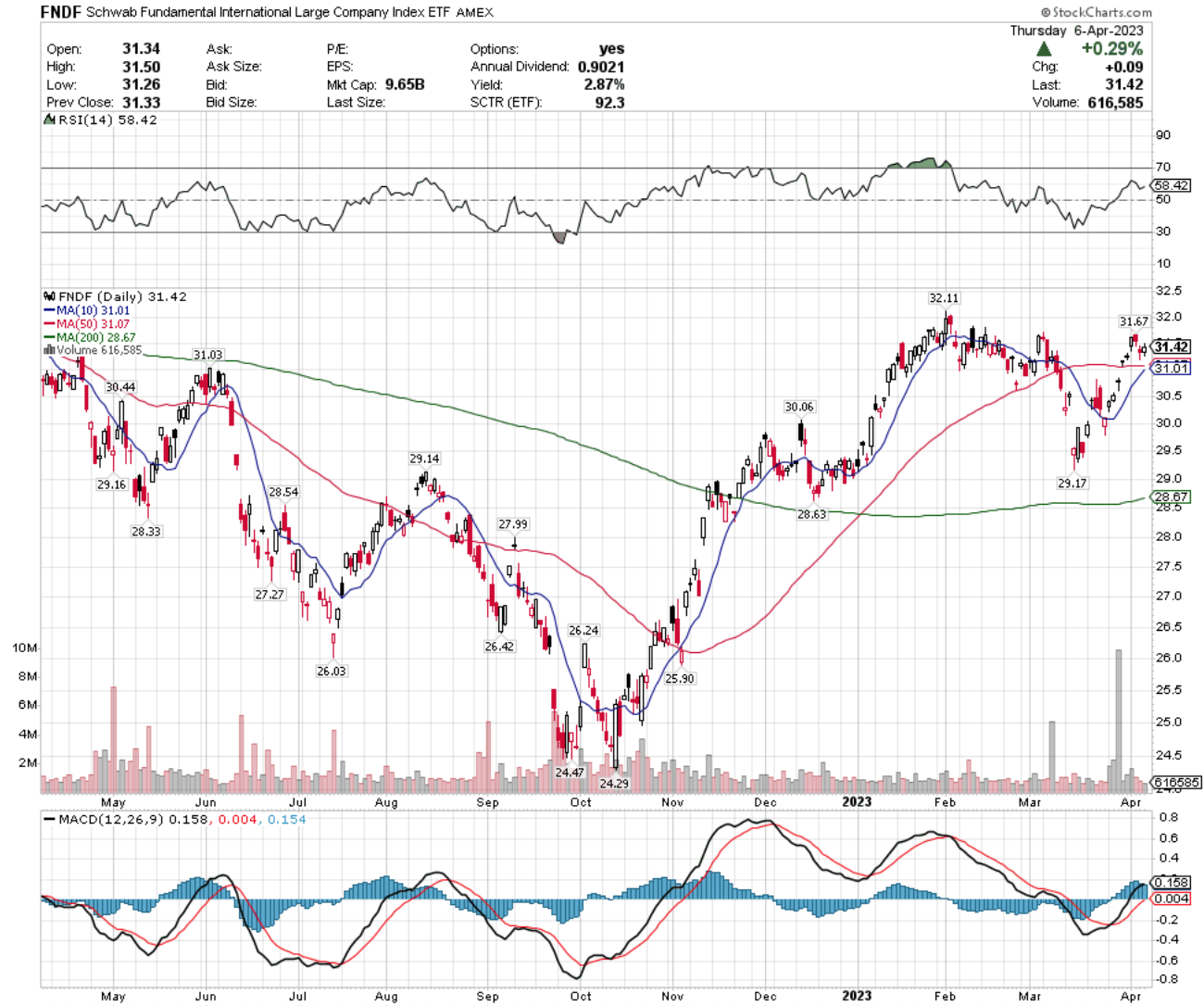Click the MACD histogram value 0.154
Viewport: 1204px width, 1006px height.
click(286, 820)
